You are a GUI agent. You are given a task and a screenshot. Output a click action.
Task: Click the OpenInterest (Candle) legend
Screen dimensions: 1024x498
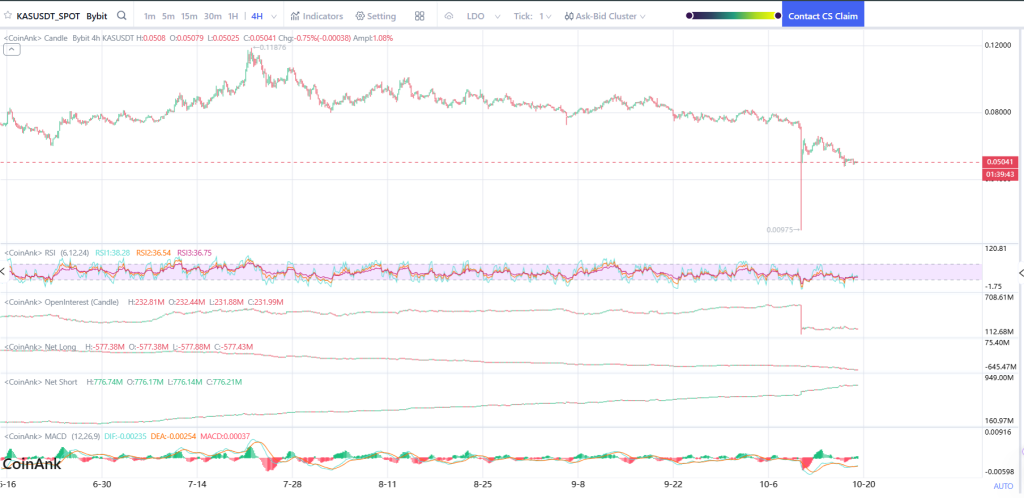pos(62,302)
